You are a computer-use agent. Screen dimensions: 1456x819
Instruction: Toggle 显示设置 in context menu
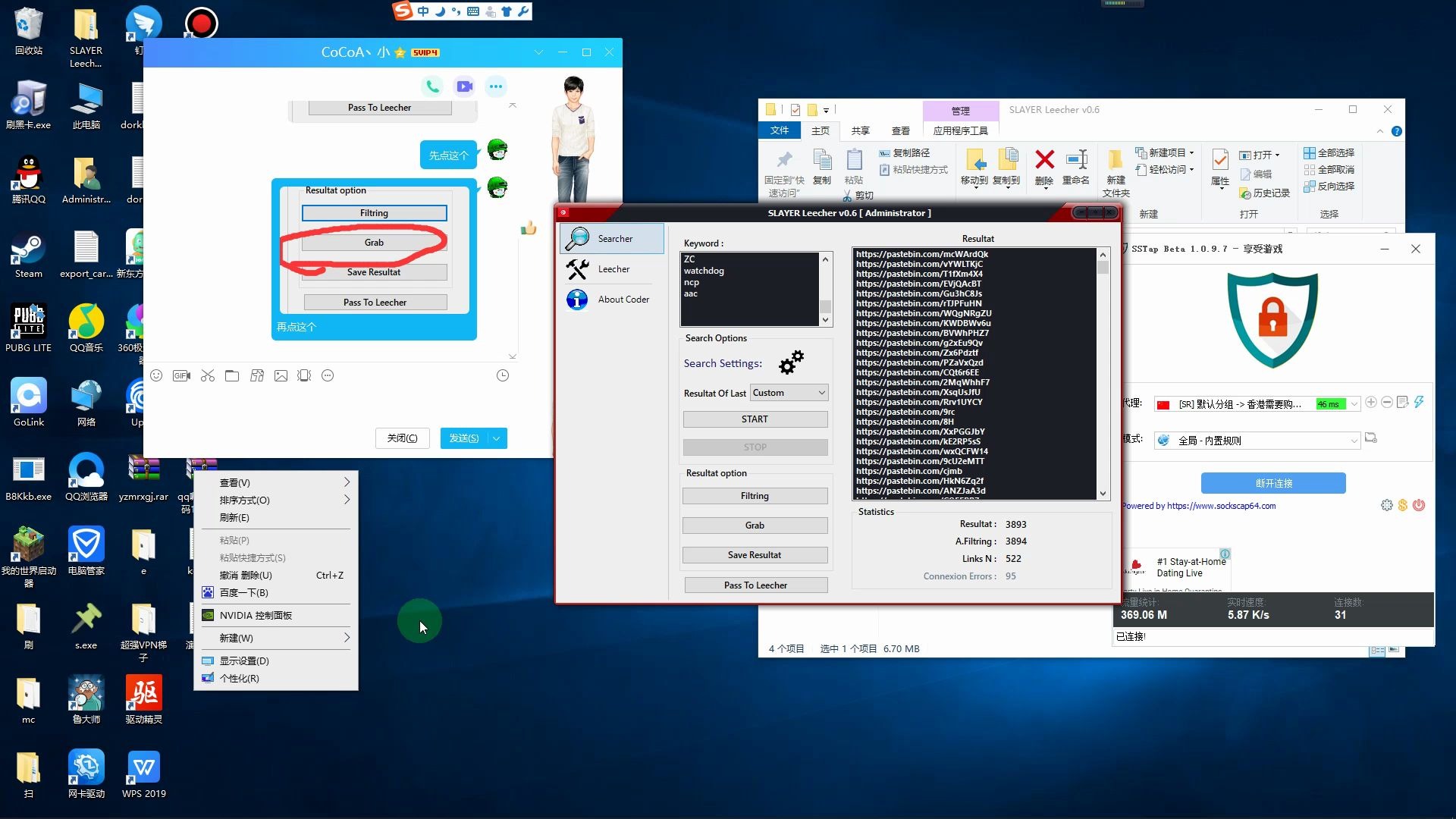244,661
